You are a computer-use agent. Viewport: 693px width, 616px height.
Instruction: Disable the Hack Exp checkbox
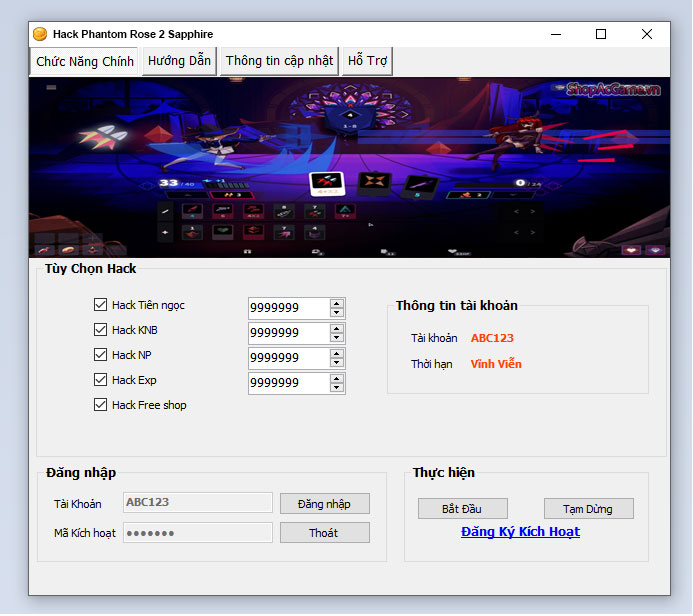point(100,380)
